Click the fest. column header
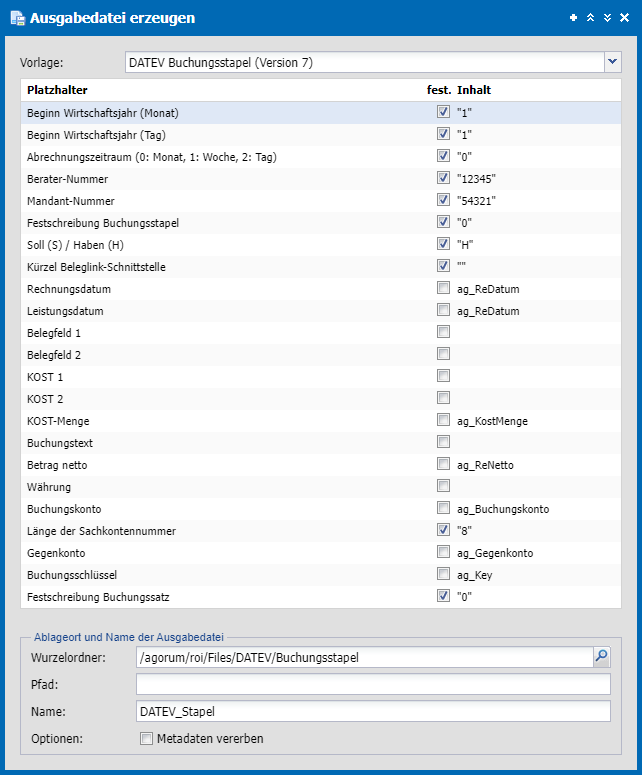This screenshot has height=775, width=642. pyautogui.click(x=439, y=90)
